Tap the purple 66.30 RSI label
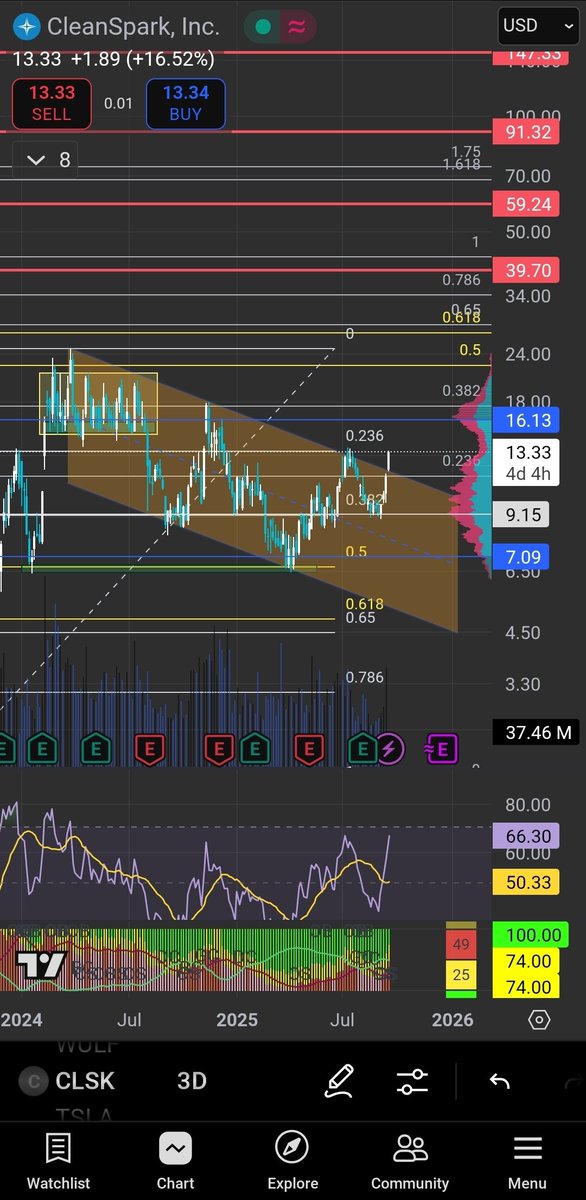This screenshot has width=586, height=1200. tap(528, 835)
